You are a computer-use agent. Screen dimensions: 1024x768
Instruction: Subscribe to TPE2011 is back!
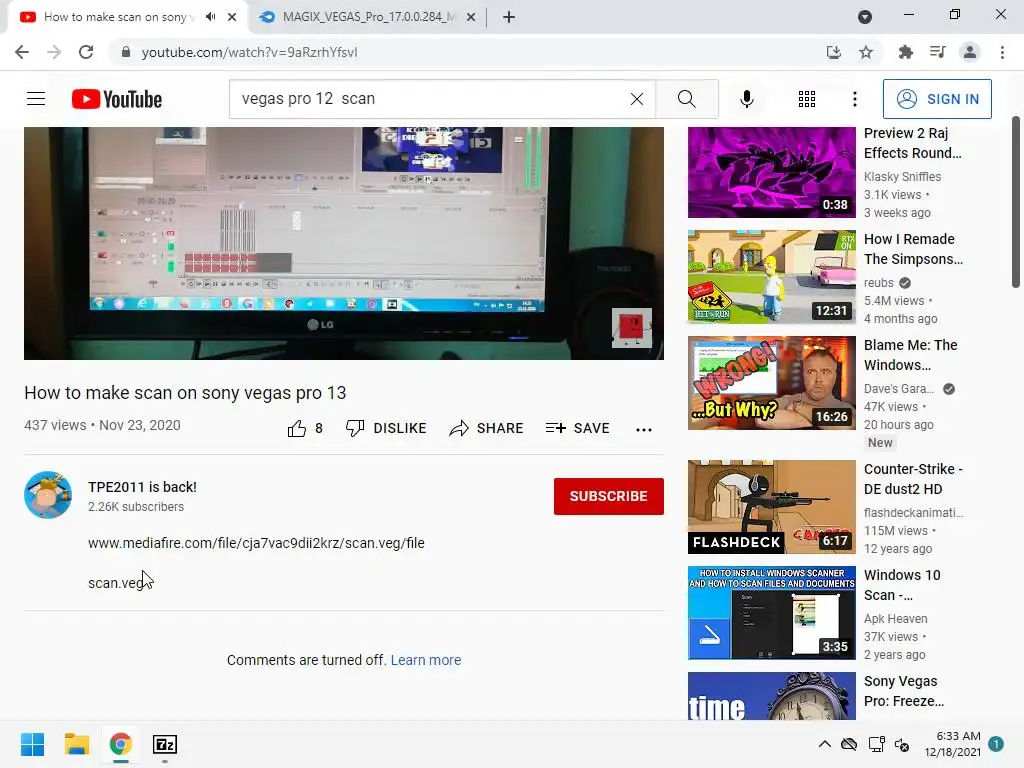609,496
